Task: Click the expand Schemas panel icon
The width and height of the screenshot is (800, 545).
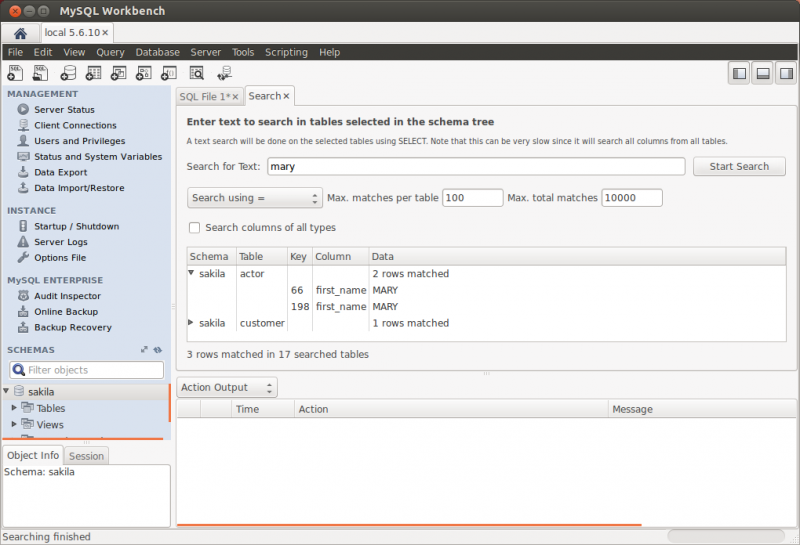Action: (144, 350)
